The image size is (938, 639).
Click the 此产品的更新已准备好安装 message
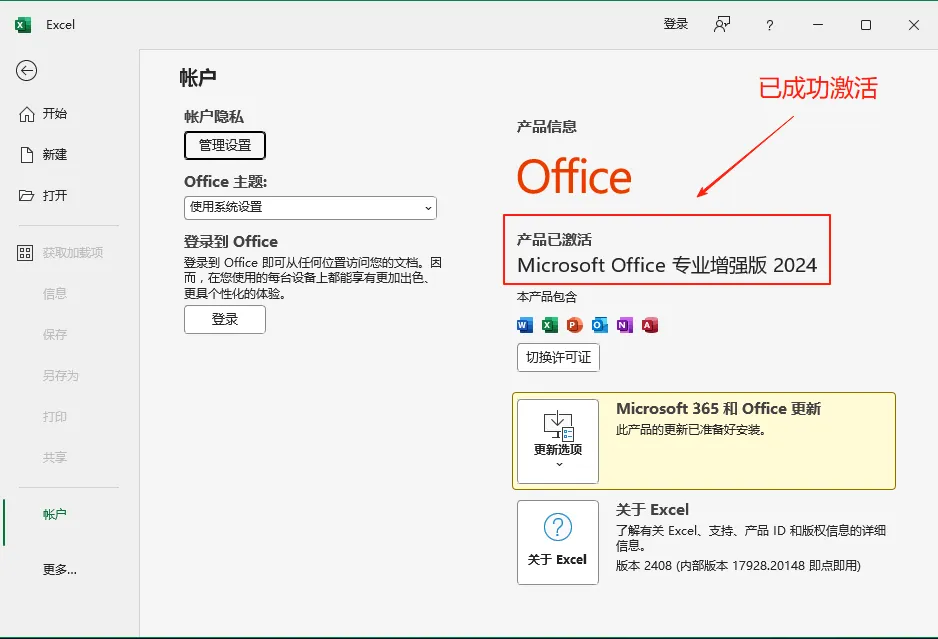(x=691, y=430)
